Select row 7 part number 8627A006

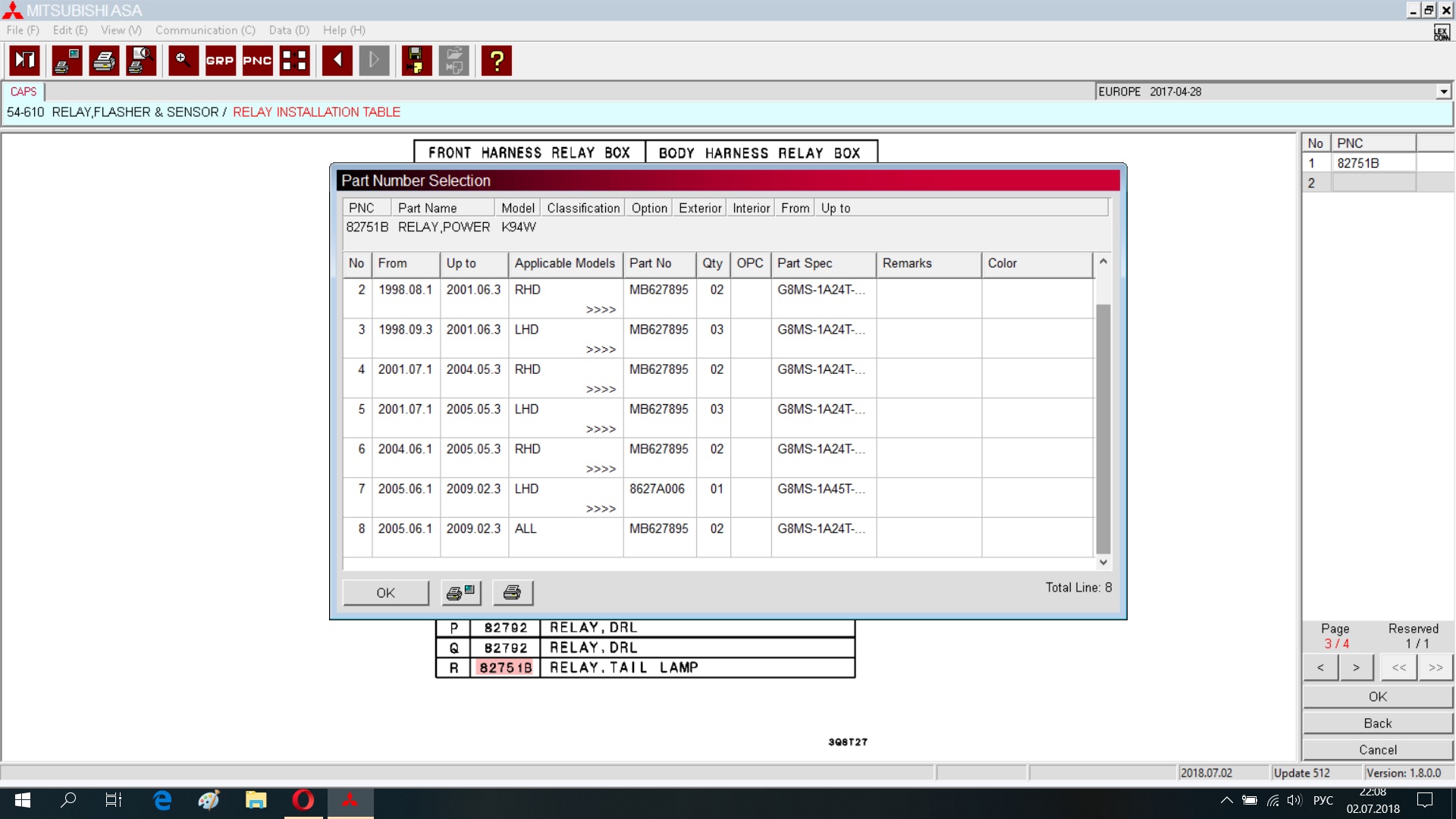pyautogui.click(x=657, y=489)
